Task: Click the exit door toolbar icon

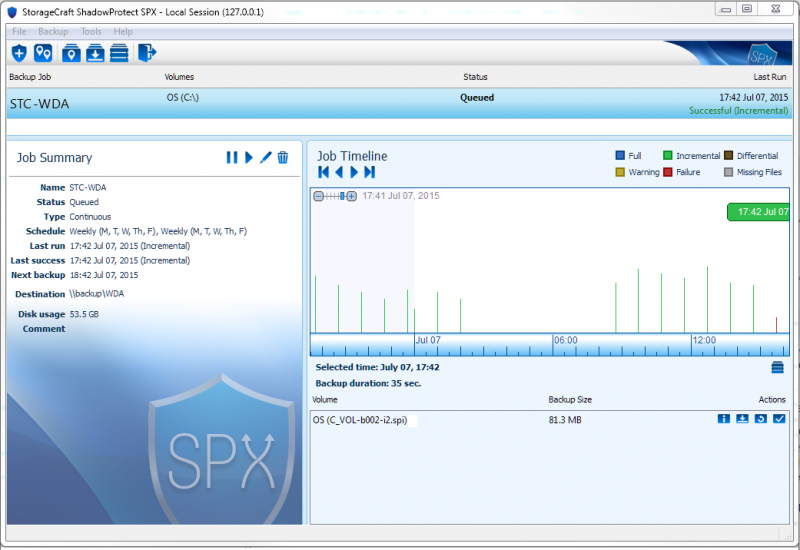Action: click(x=147, y=53)
